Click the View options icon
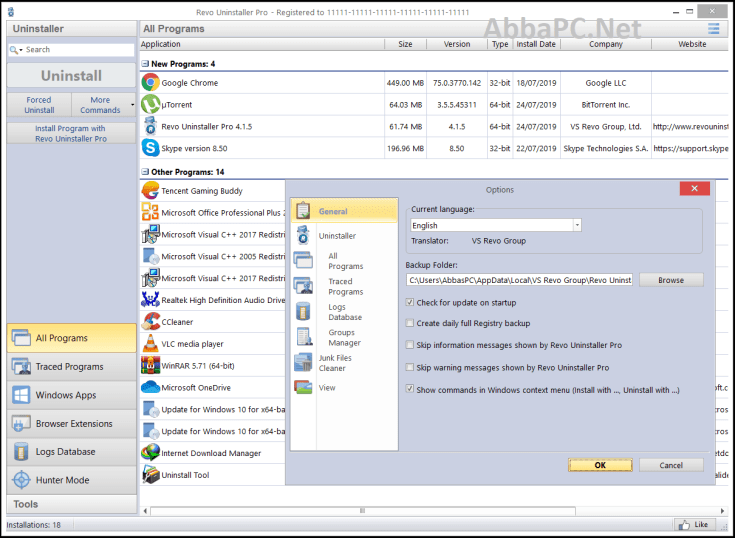735x538 pixels. pos(303,387)
